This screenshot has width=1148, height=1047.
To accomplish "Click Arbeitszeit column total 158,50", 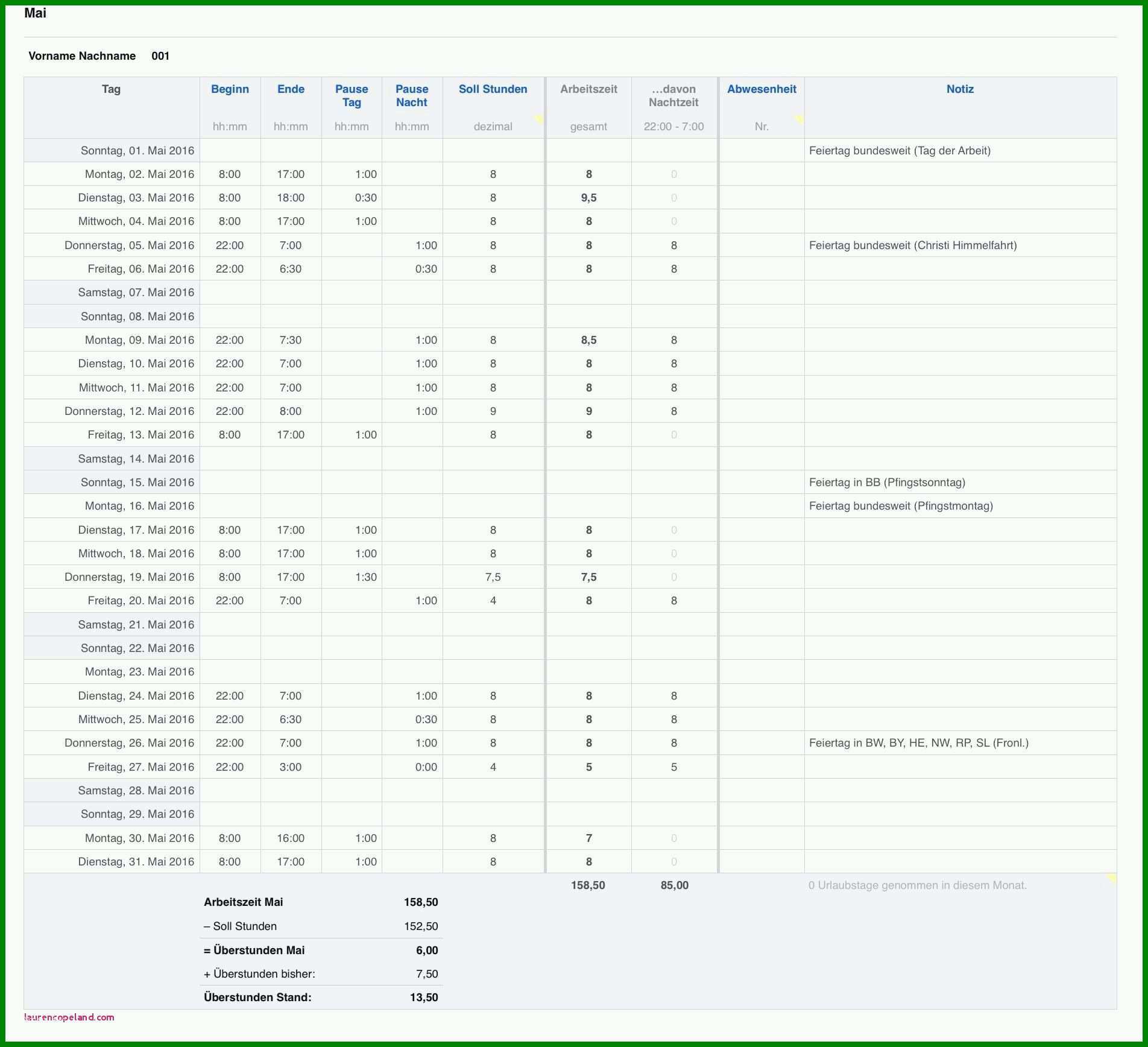I will pos(588,885).
